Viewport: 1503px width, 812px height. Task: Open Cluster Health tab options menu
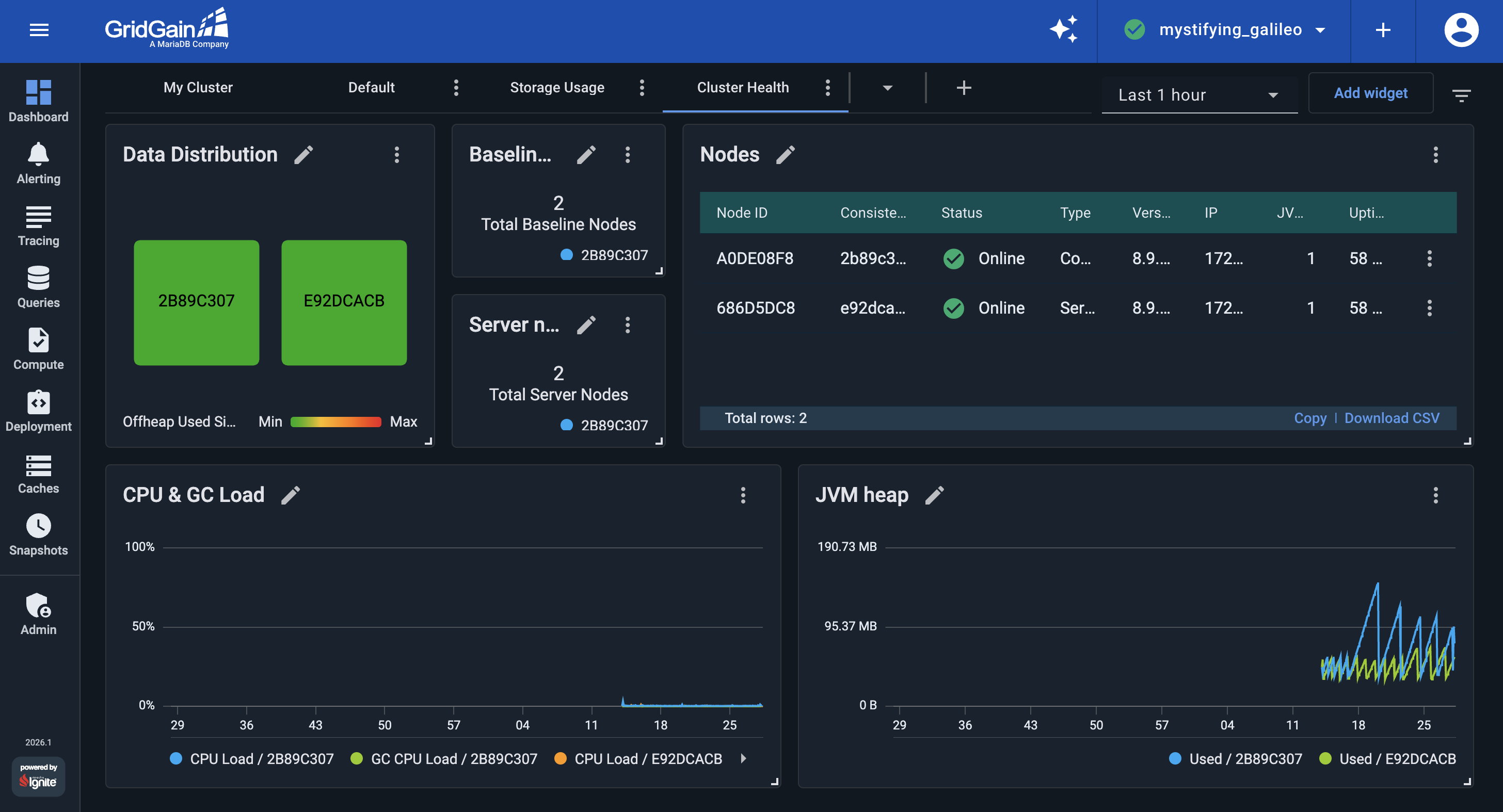click(827, 88)
